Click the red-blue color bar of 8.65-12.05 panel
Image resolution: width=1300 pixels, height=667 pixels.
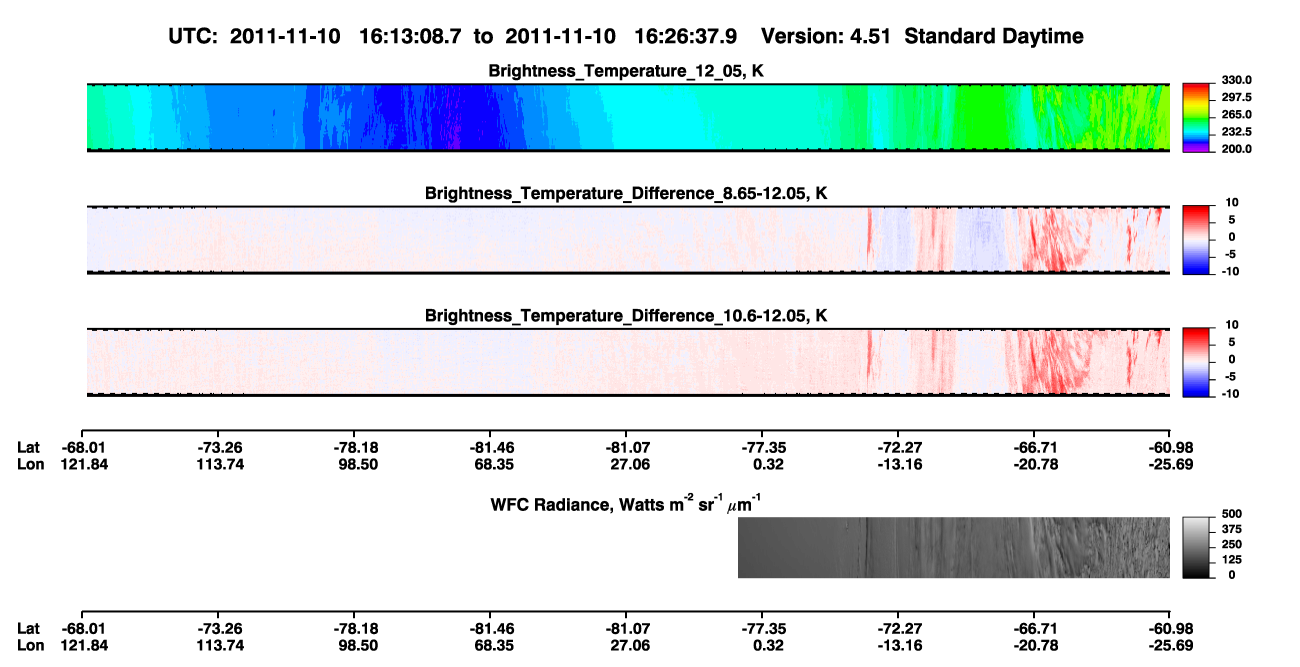pyautogui.click(x=1196, y=240)
